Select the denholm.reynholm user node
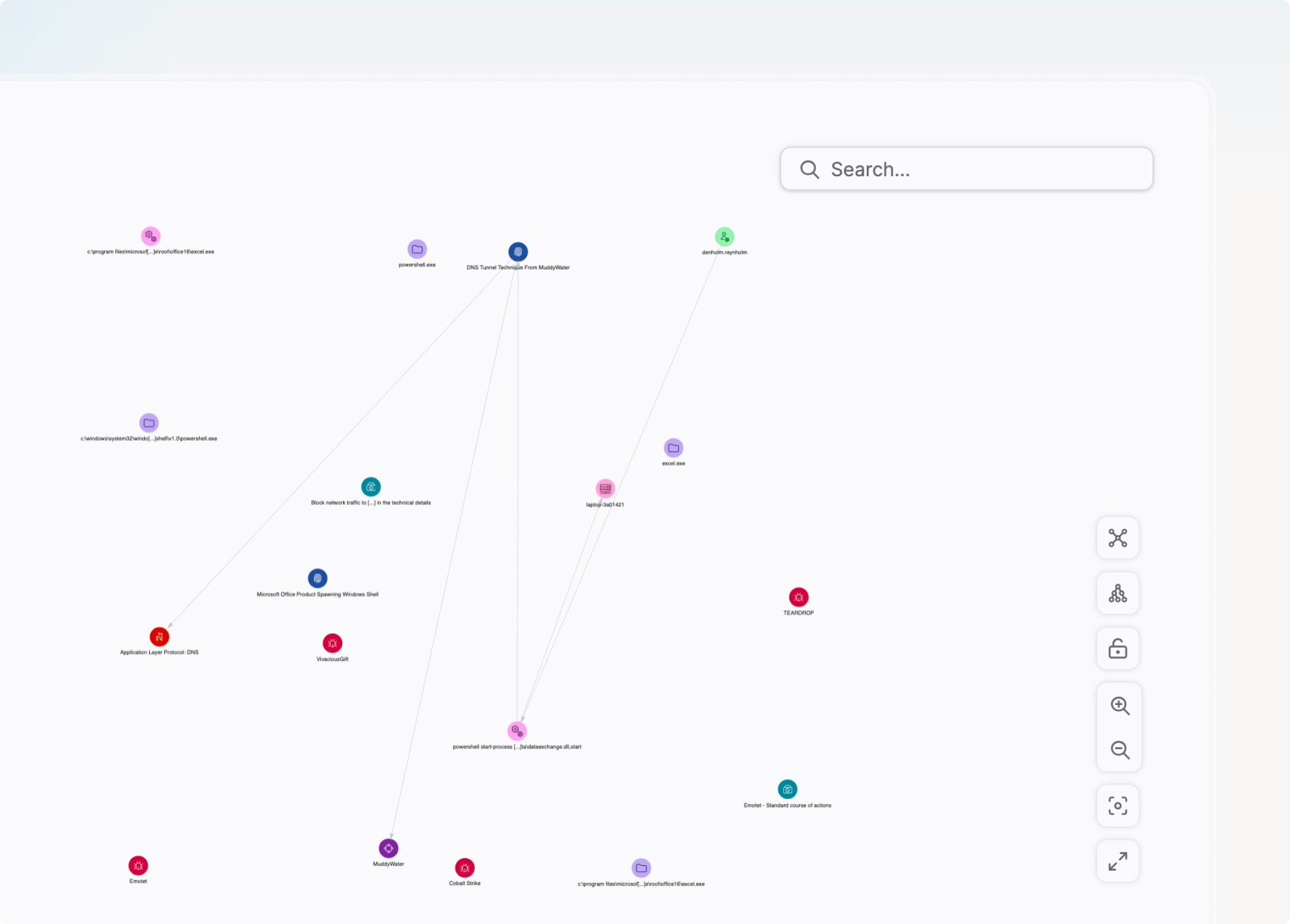 pos(724,237)
